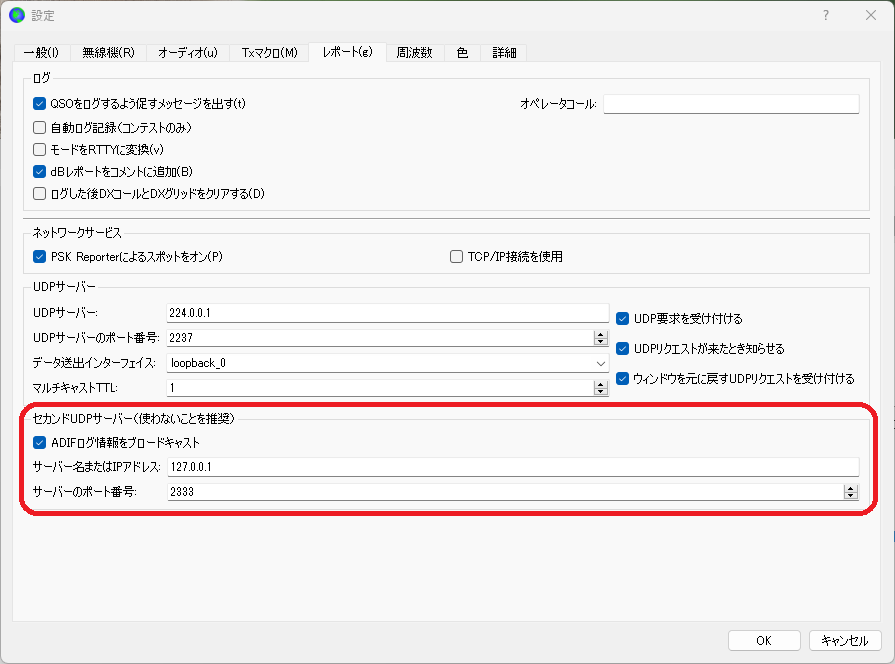This screenshot has height=664, width=895.
Task: Open the loopback_0 interface dropdown
Action: coord(388,363)
